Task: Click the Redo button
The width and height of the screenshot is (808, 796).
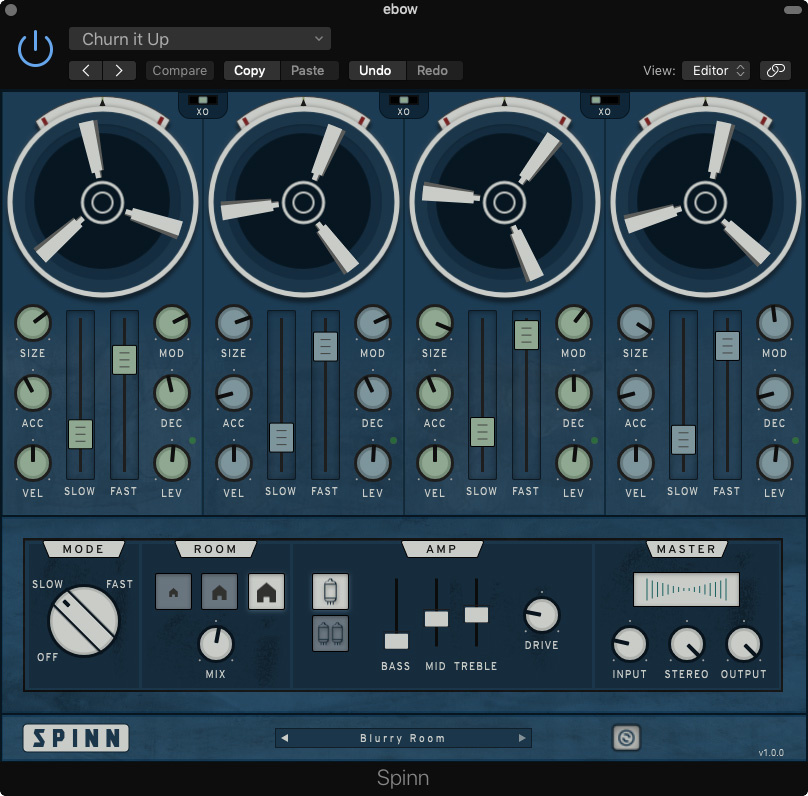Action: (x=432, y=71)
